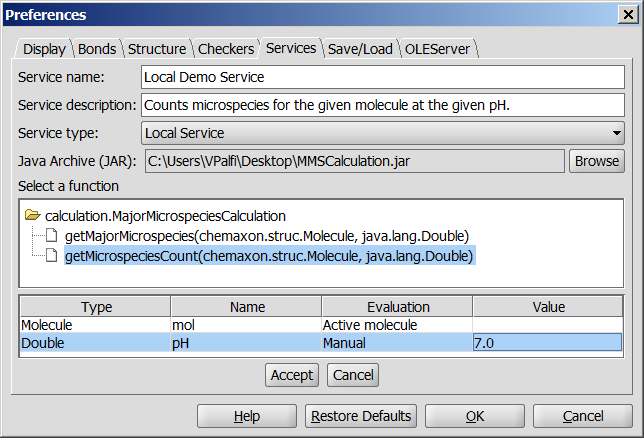This screenshot has width=644, height=438.
Task: Click the document icon next to getMajorMicrospecies
Action: tap(52, 236)
